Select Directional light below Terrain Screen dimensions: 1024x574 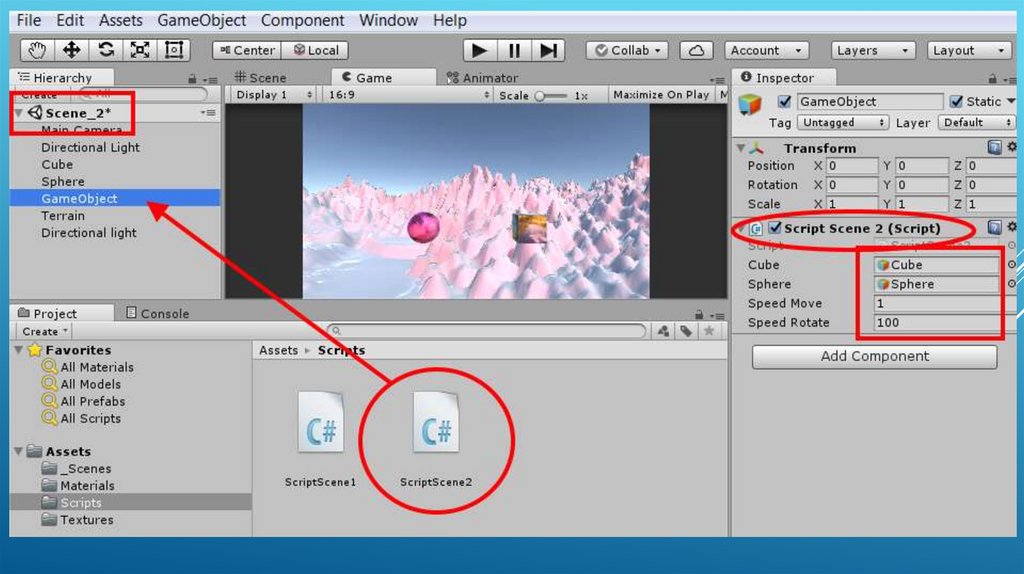(x=89, y=232)
